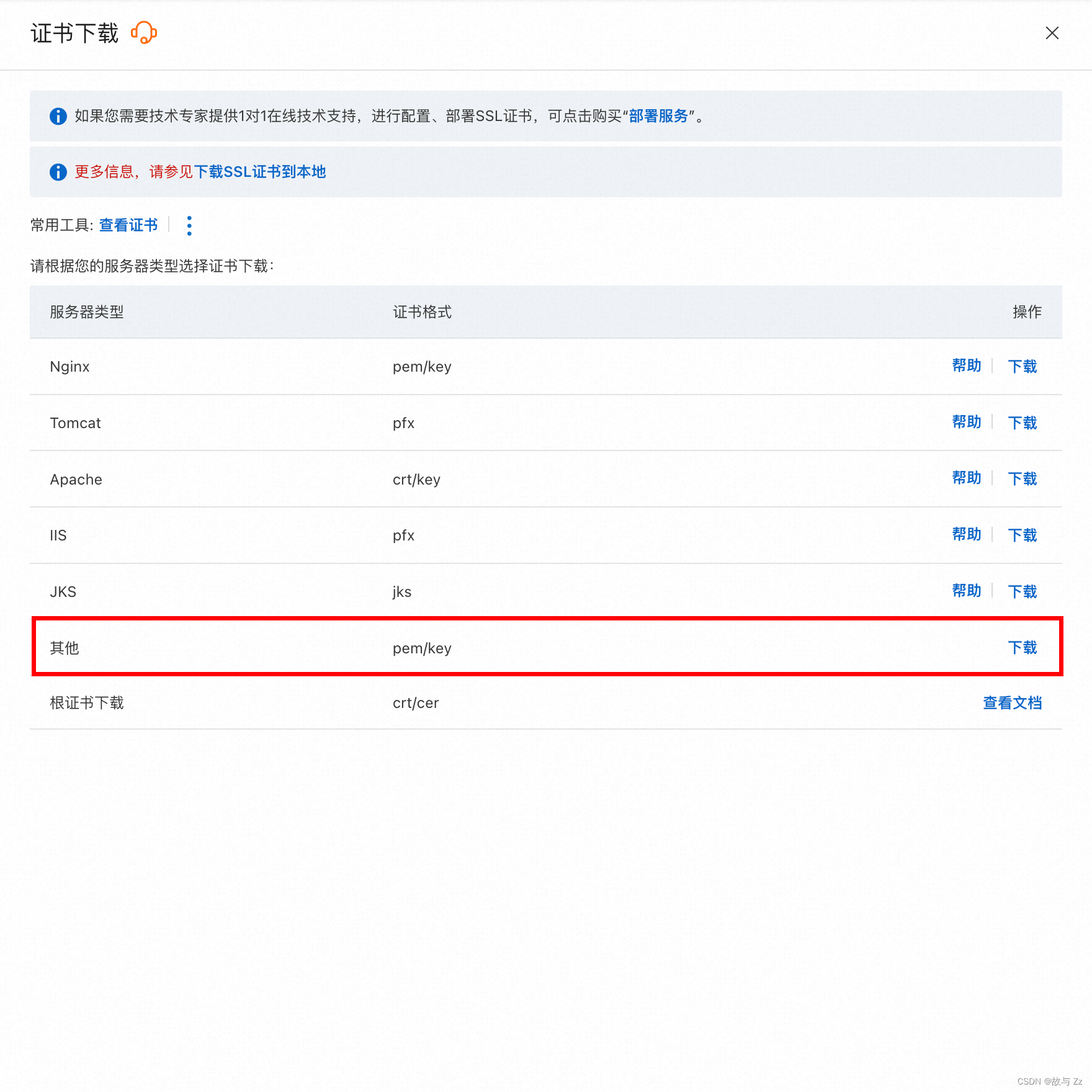Click the info icon in the first notice bar
Viewport: 1092px width, 1092px height.
[x=58, y=116]
